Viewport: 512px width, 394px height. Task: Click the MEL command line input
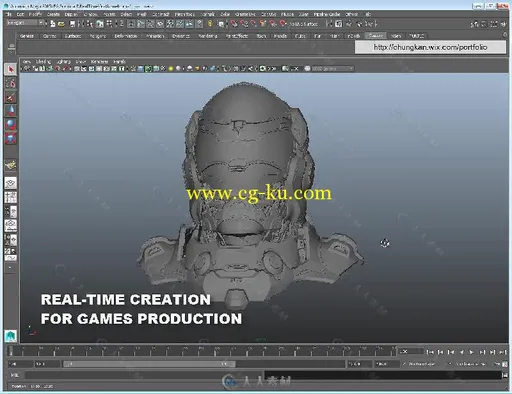tap(144, 375)
